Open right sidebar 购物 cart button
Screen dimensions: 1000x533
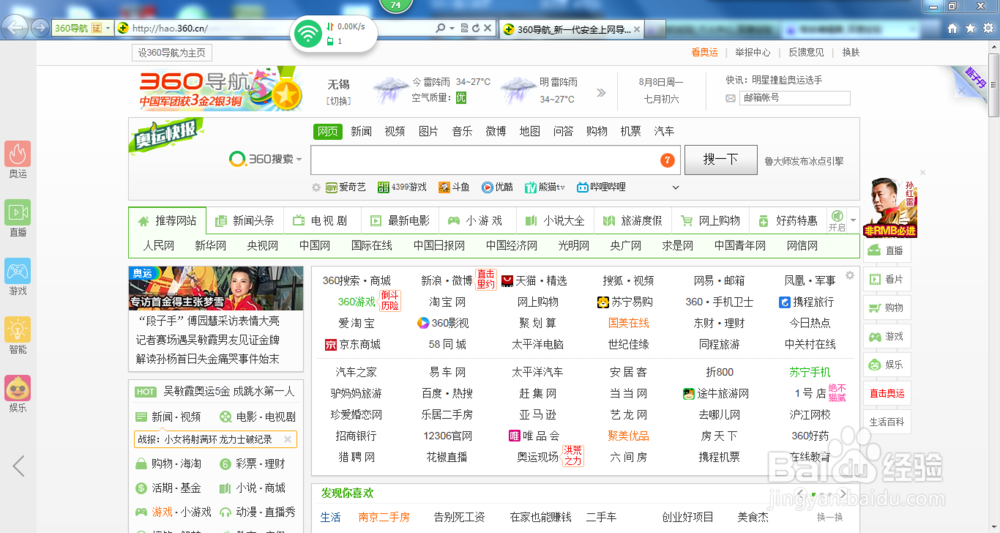(886, 307)
